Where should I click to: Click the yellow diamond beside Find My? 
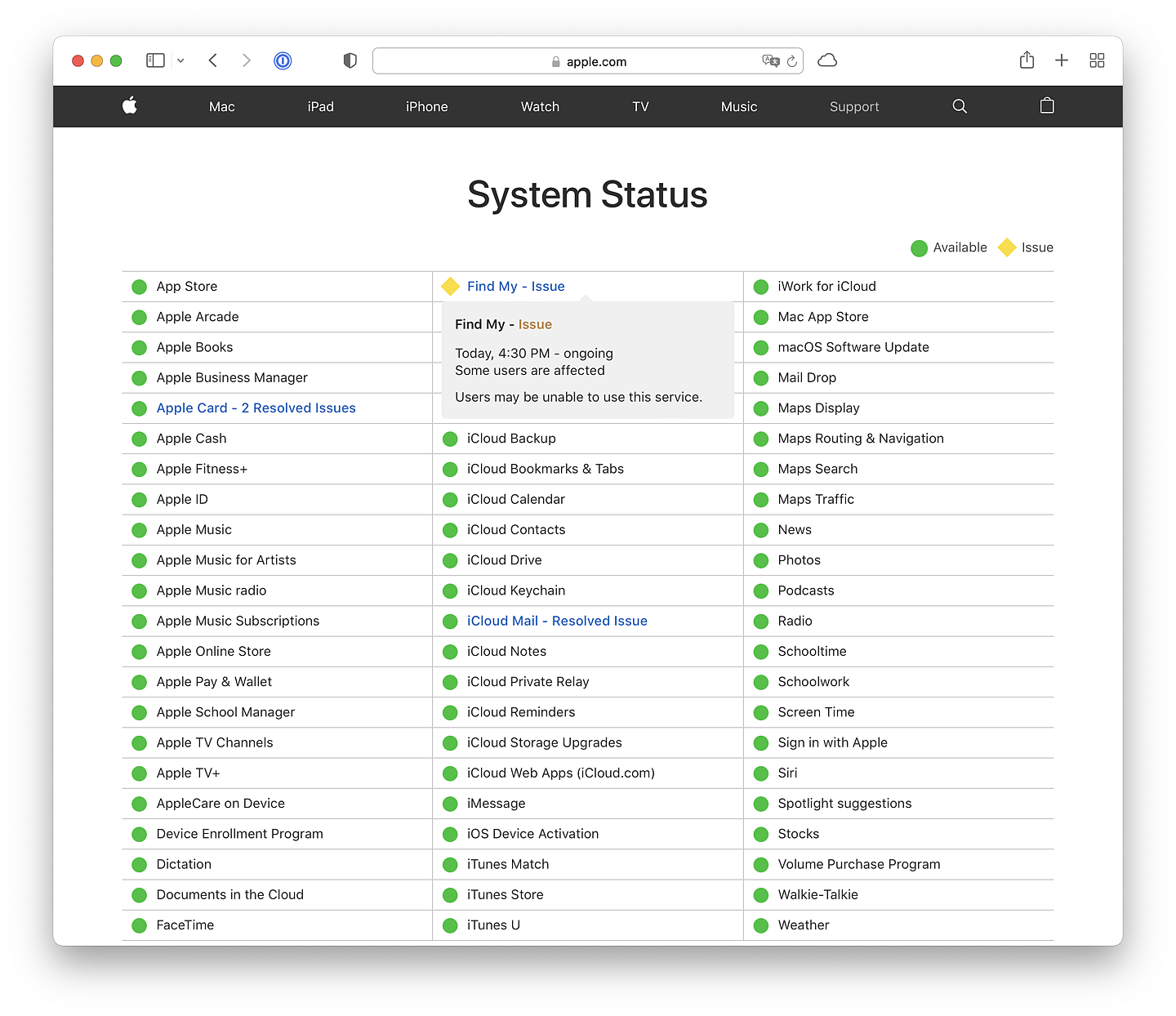(x=450, y=287)
